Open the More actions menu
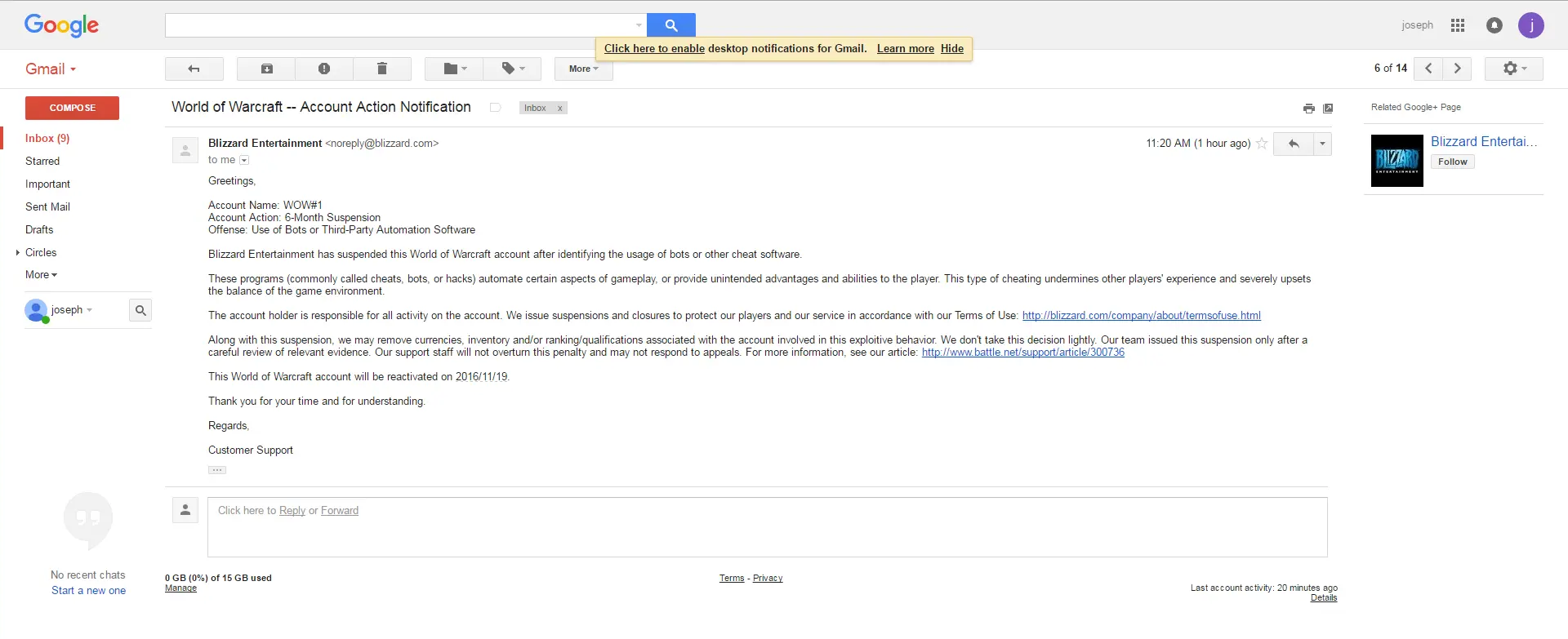The image size is (1568, 639). 584,69
